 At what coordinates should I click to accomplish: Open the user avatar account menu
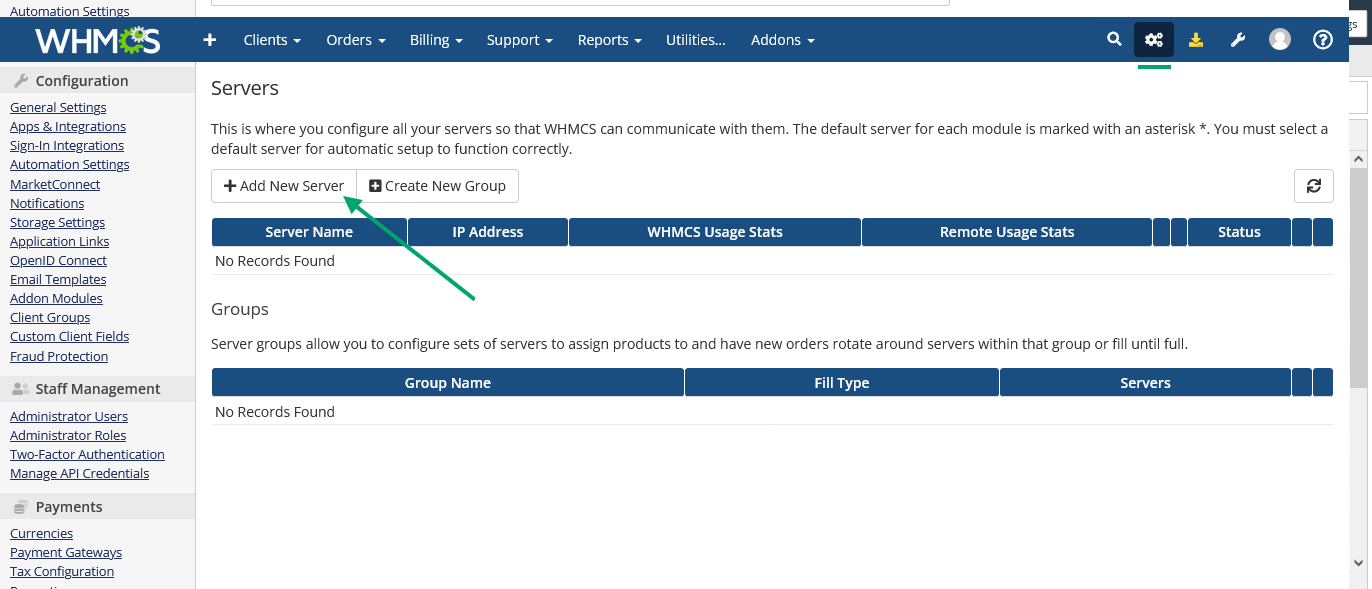(1280, 40)
